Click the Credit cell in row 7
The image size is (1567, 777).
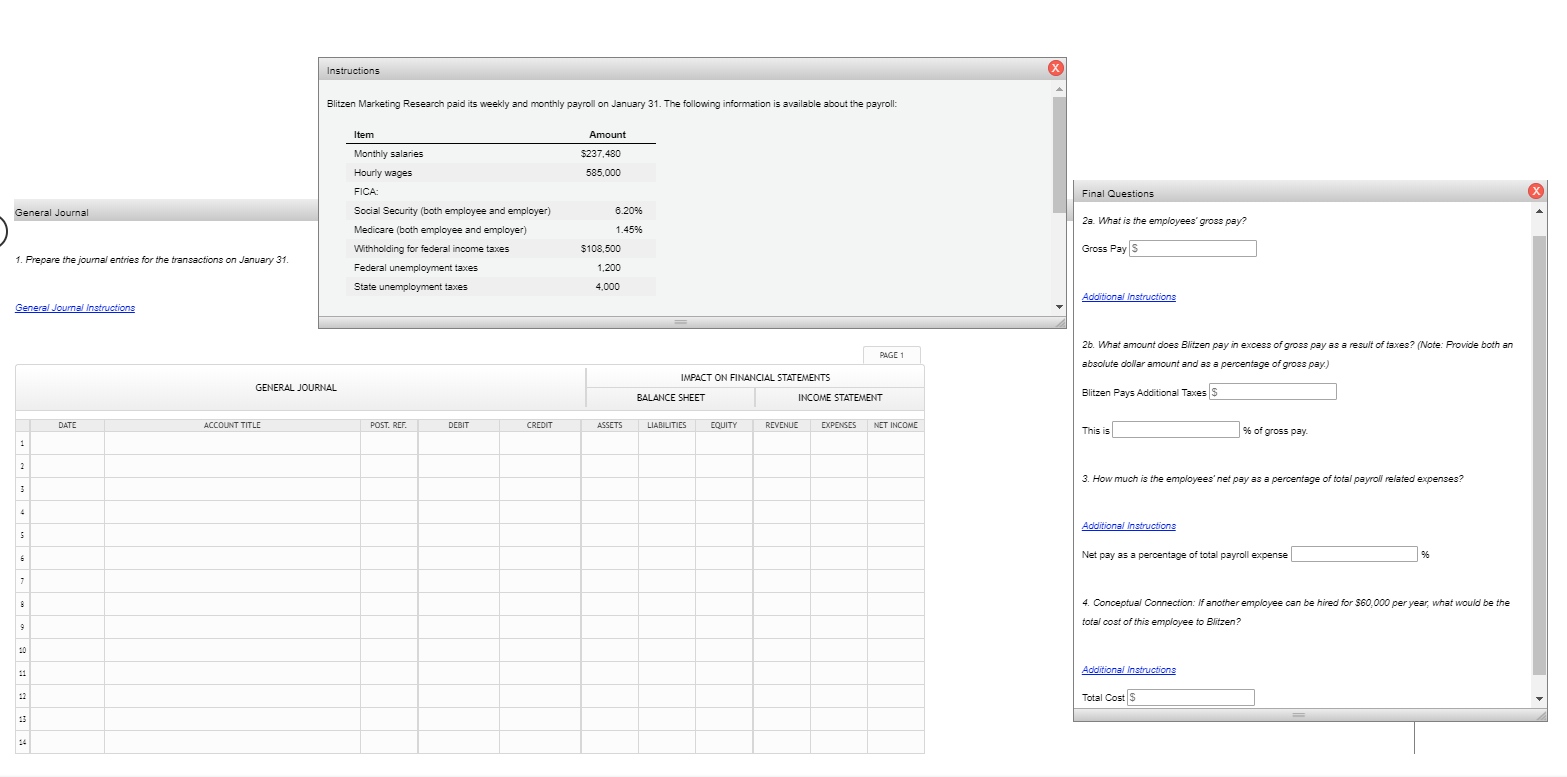(540, 581)
